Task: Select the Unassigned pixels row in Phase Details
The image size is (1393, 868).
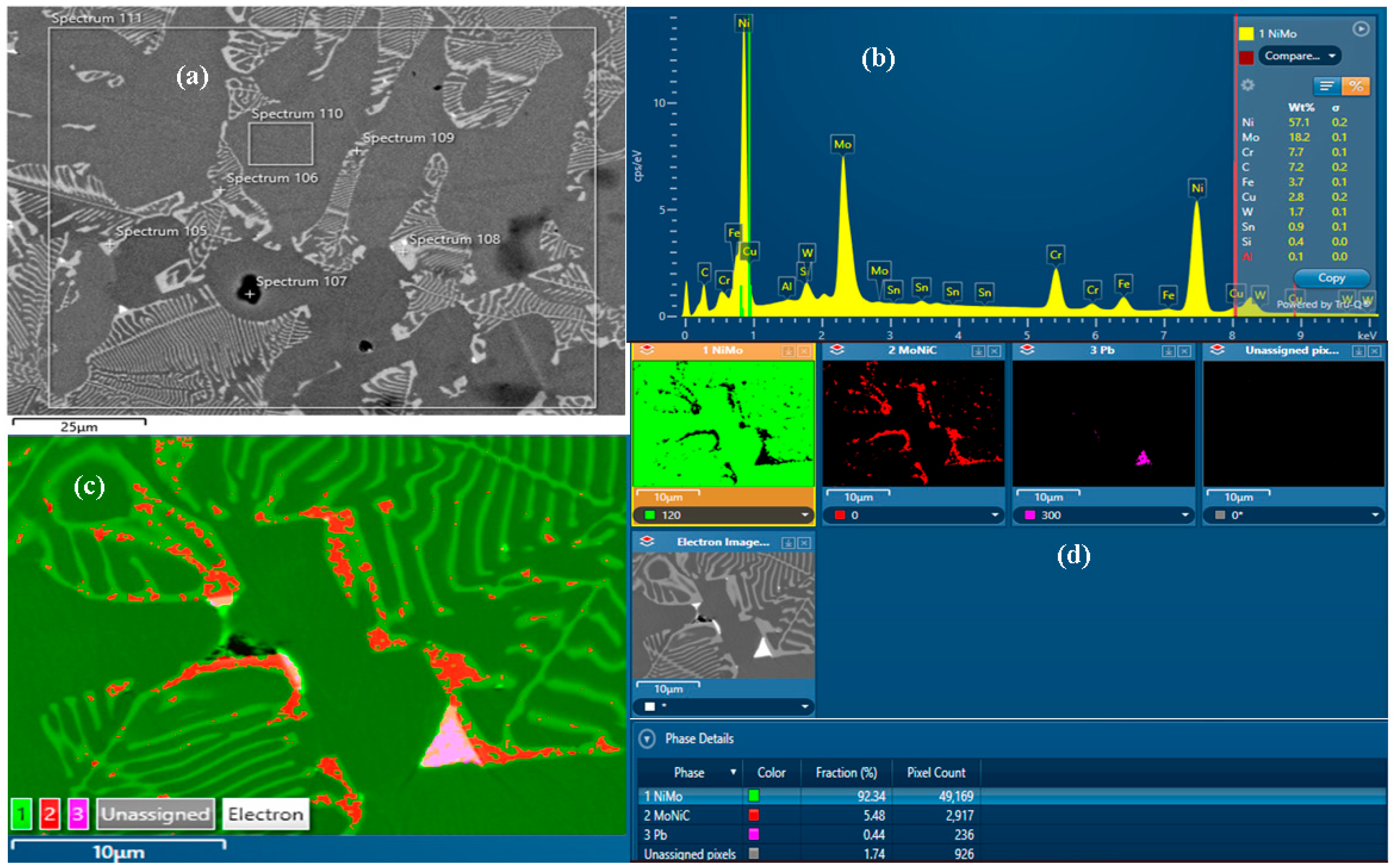Action: (1012, 854)
